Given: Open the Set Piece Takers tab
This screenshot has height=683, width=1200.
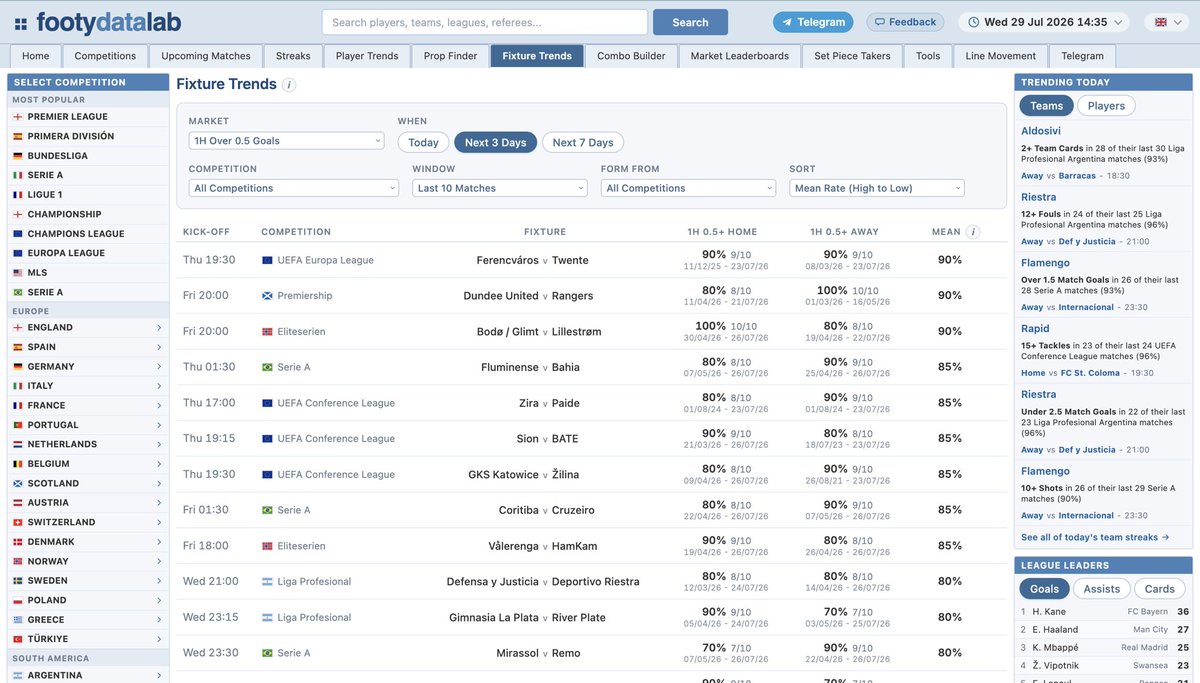Looking at the screenshot, I should 852,56.
